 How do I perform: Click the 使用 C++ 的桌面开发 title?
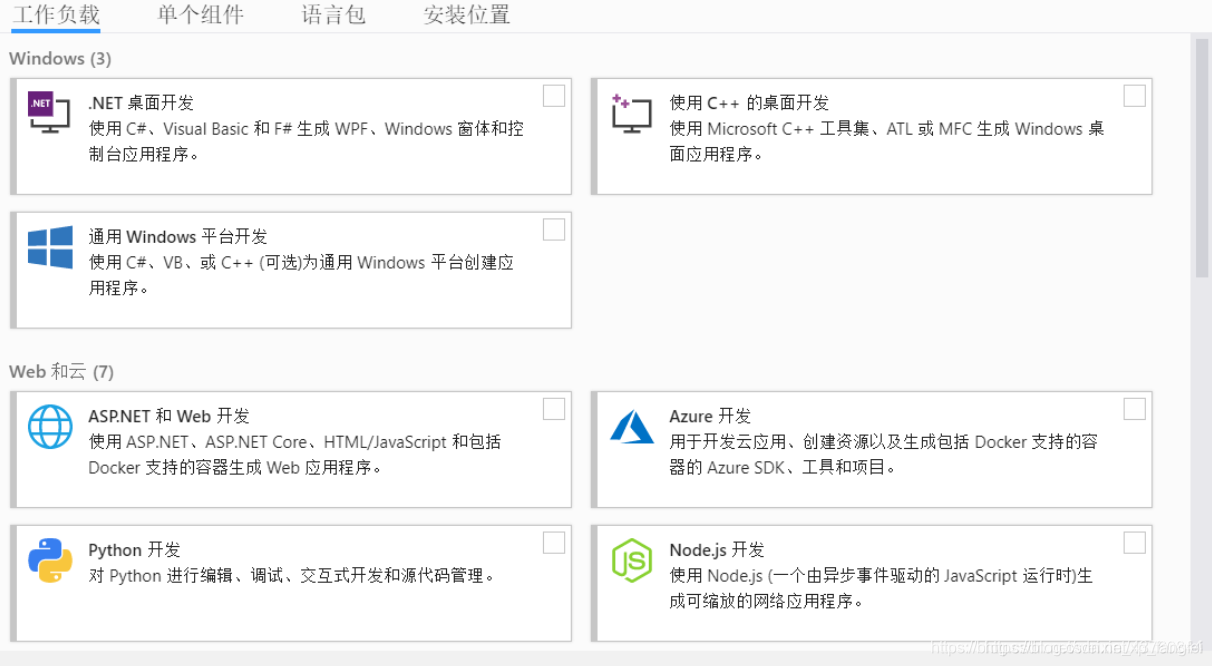click(749, 102)
